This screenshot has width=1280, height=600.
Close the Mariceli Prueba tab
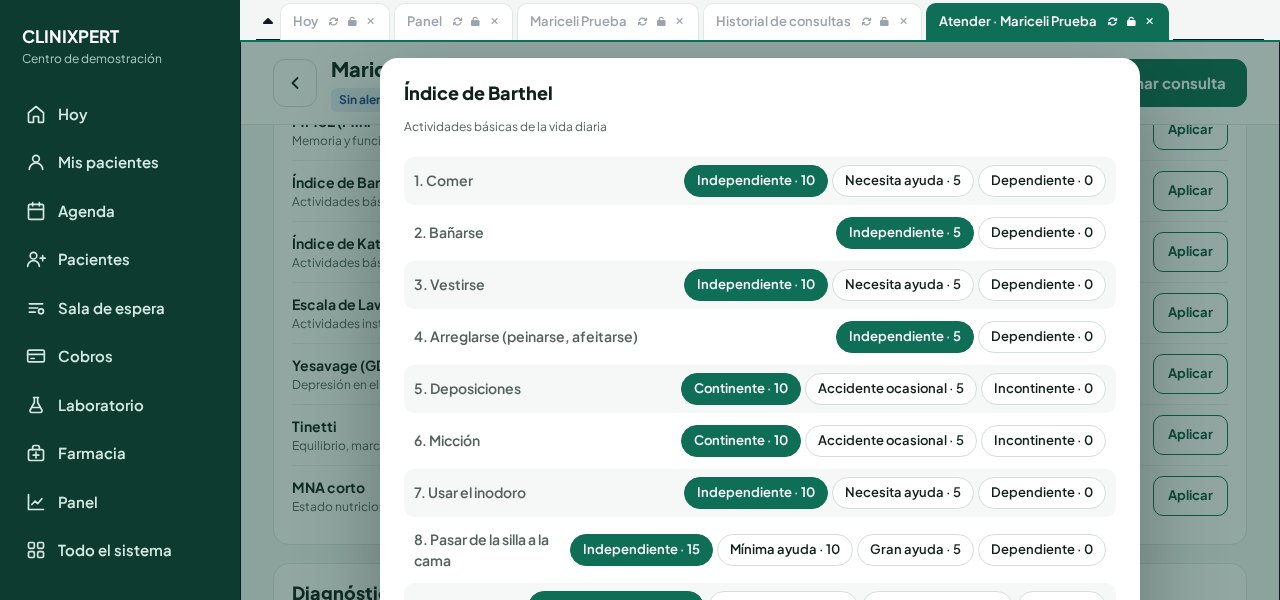pyautogui.click(x=680, y=21)
